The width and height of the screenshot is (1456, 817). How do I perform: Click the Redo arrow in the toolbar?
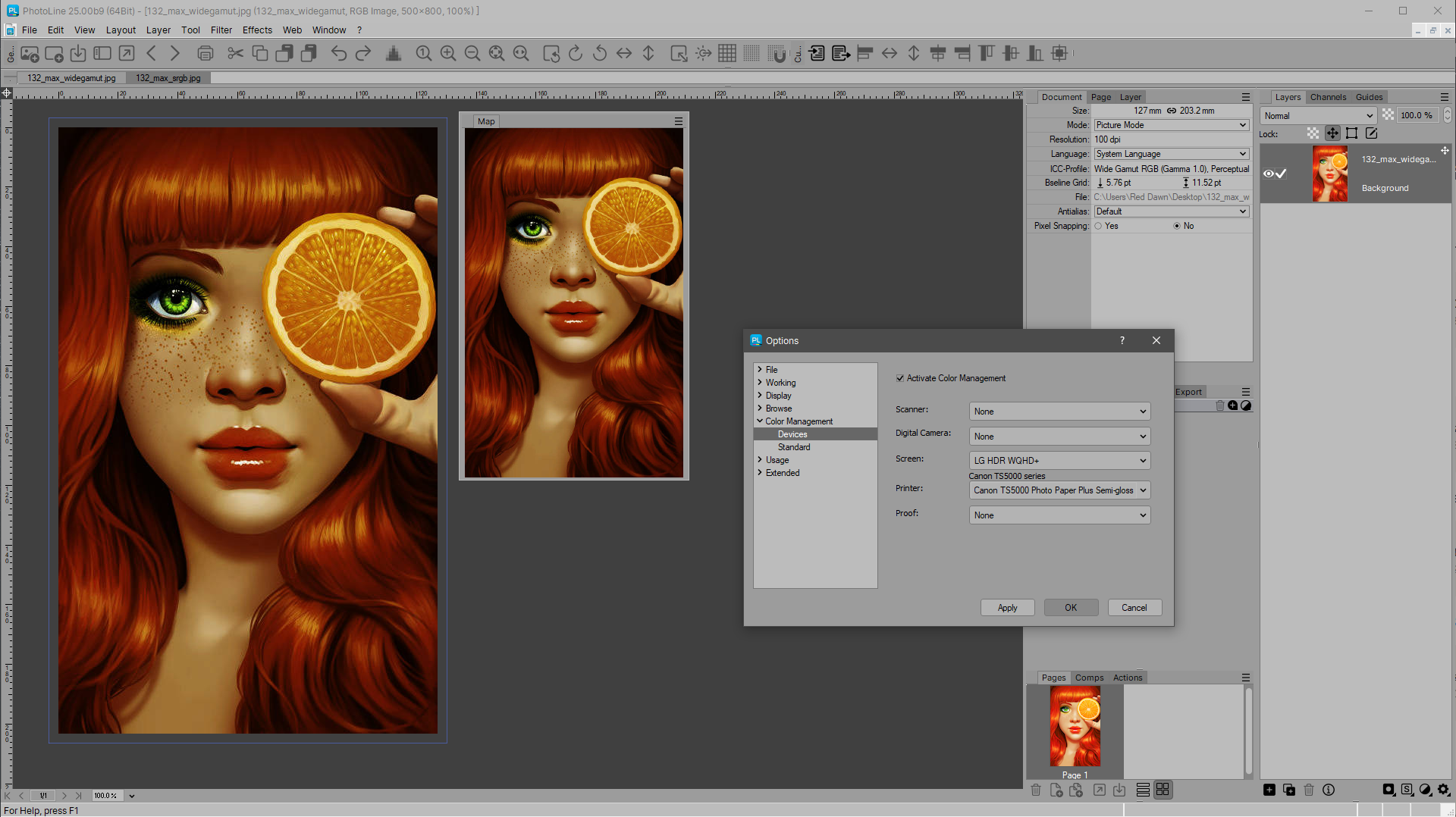click(x=363, y=53)
